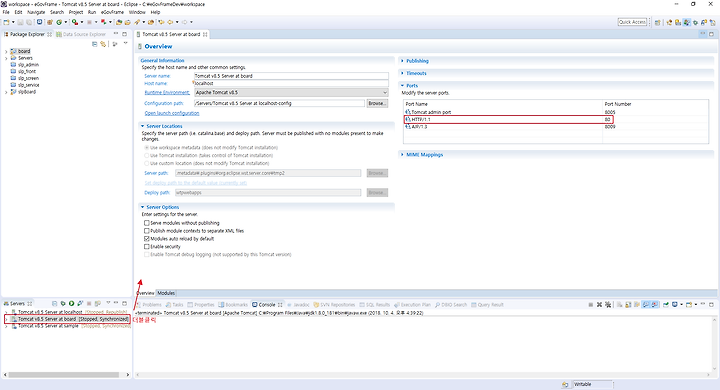Screen dimensions: 720x390
Task: Click the Clear Console icon
Action: pyautogui.click(x=619, y=305)
